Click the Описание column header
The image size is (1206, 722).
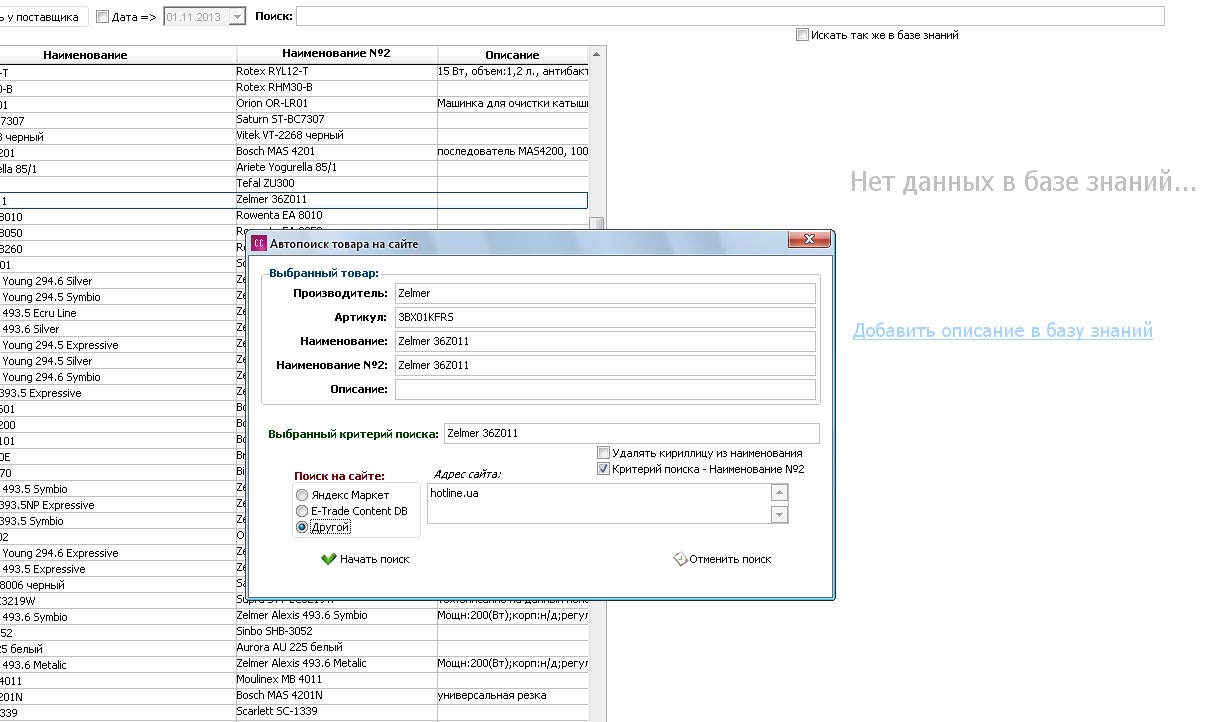(513, 54)
